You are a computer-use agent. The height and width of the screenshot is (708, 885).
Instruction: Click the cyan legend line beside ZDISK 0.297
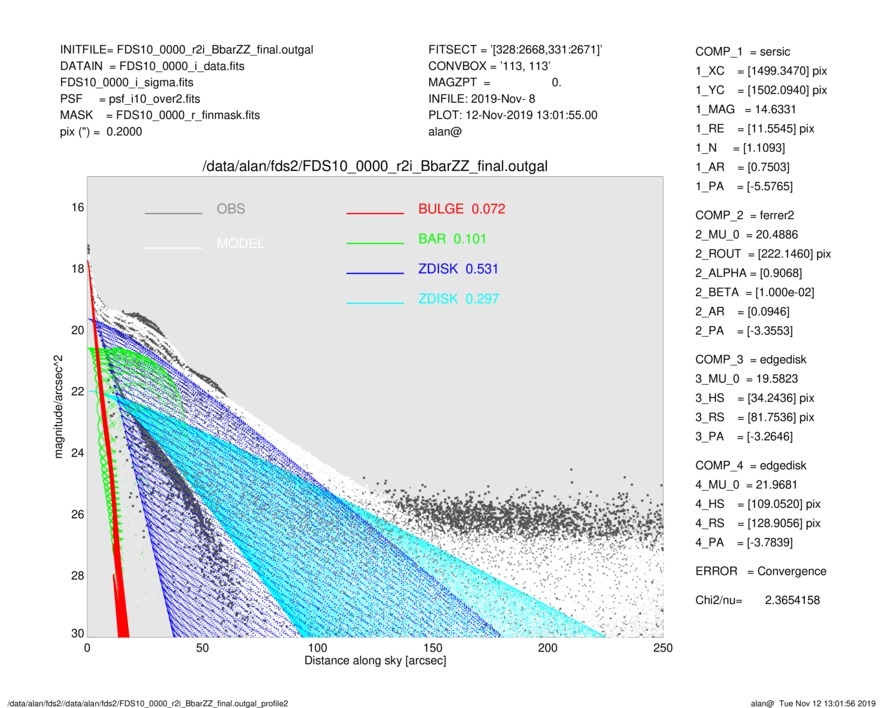(375, 303)
